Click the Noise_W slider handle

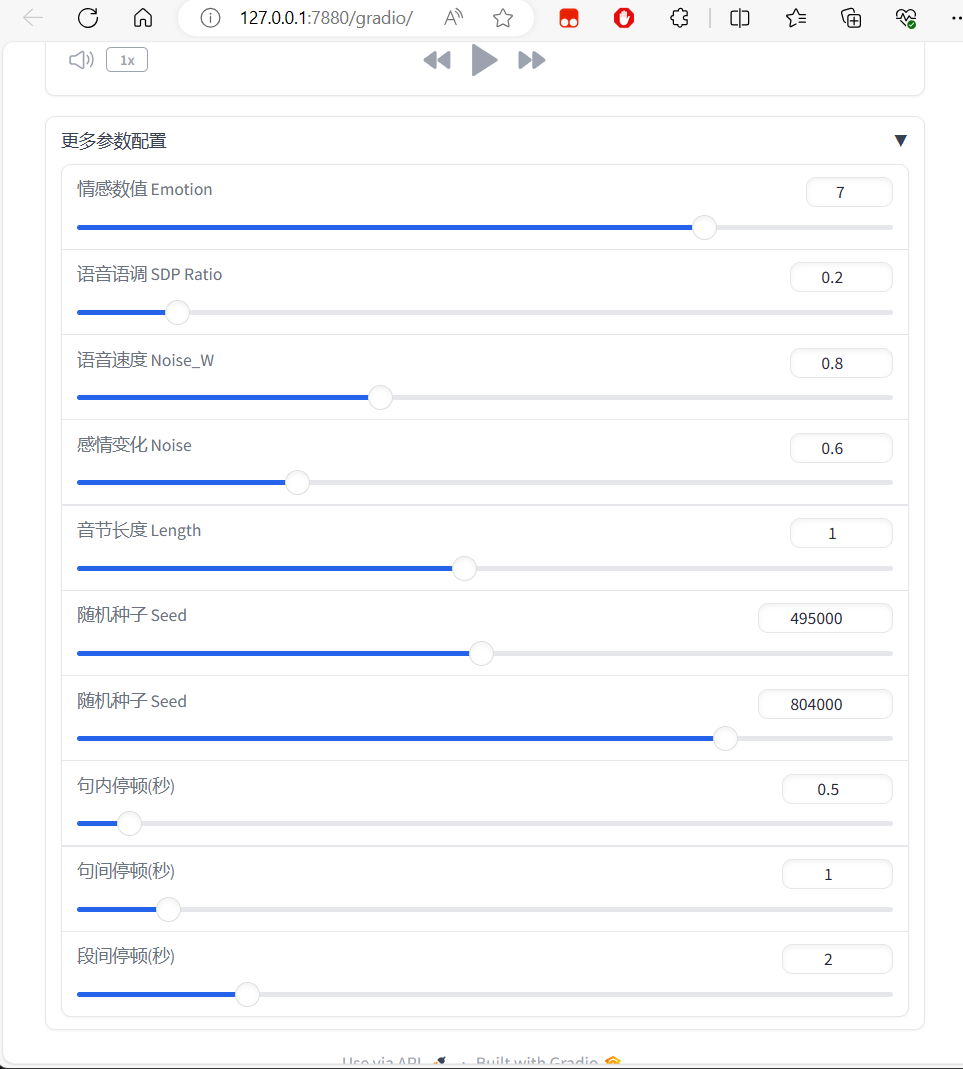[380, 397]
